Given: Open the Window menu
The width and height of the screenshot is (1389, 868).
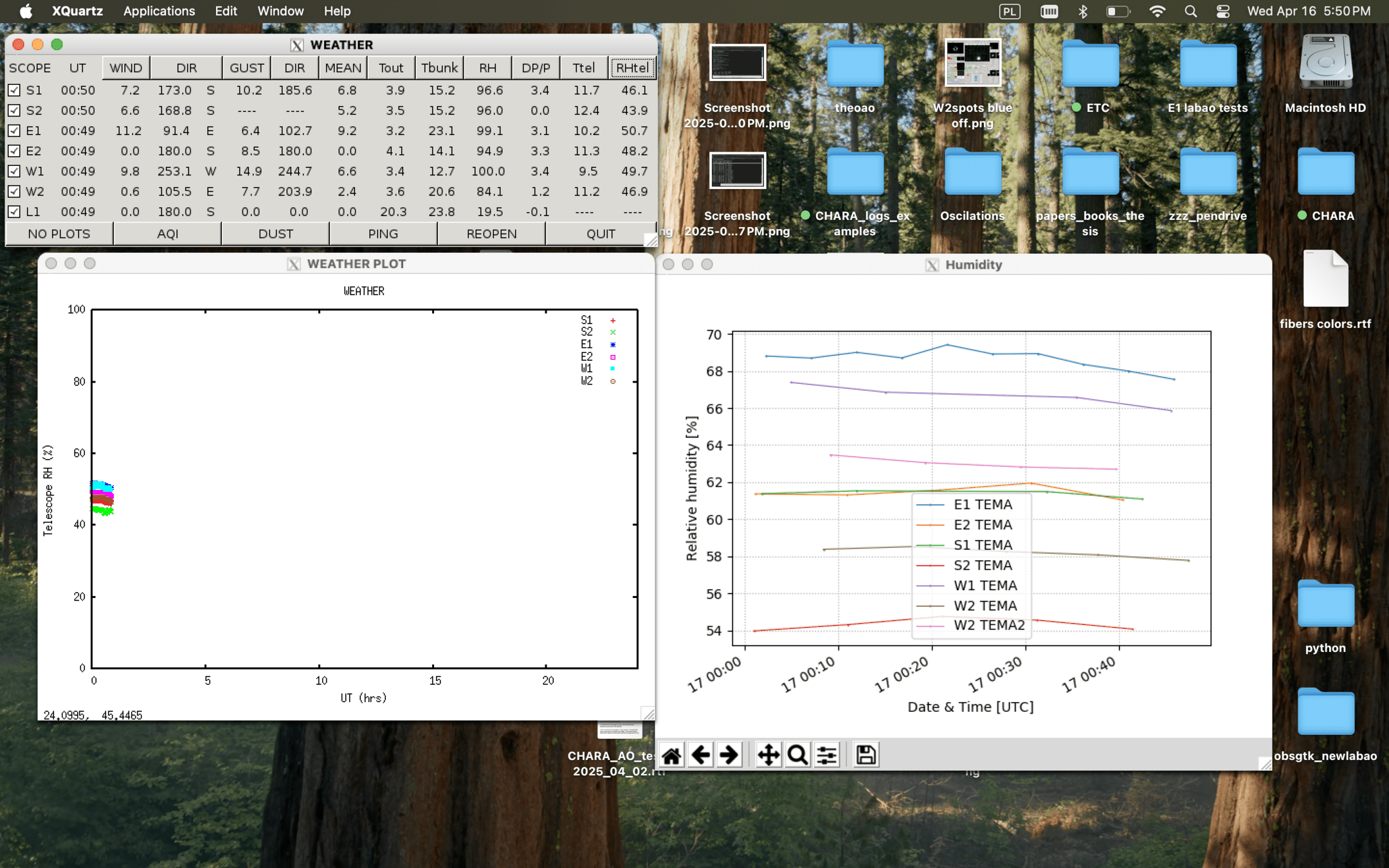Looking at the screenshot, I should (x=280, y=11).
